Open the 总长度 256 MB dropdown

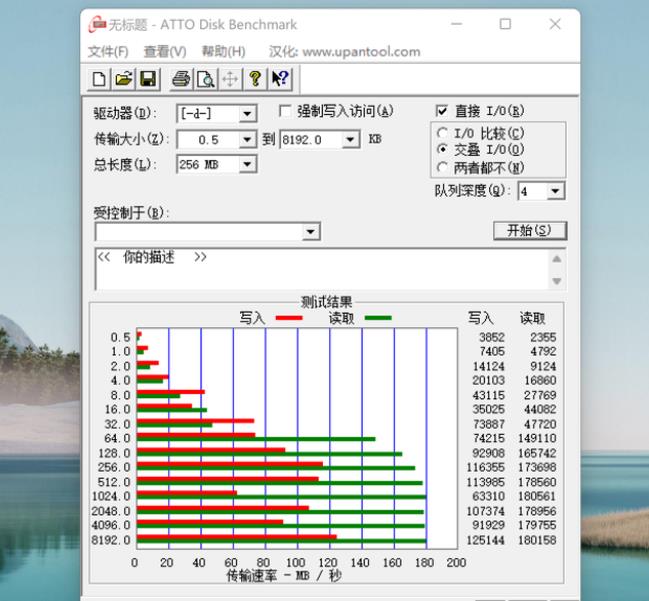coord(248,165)
